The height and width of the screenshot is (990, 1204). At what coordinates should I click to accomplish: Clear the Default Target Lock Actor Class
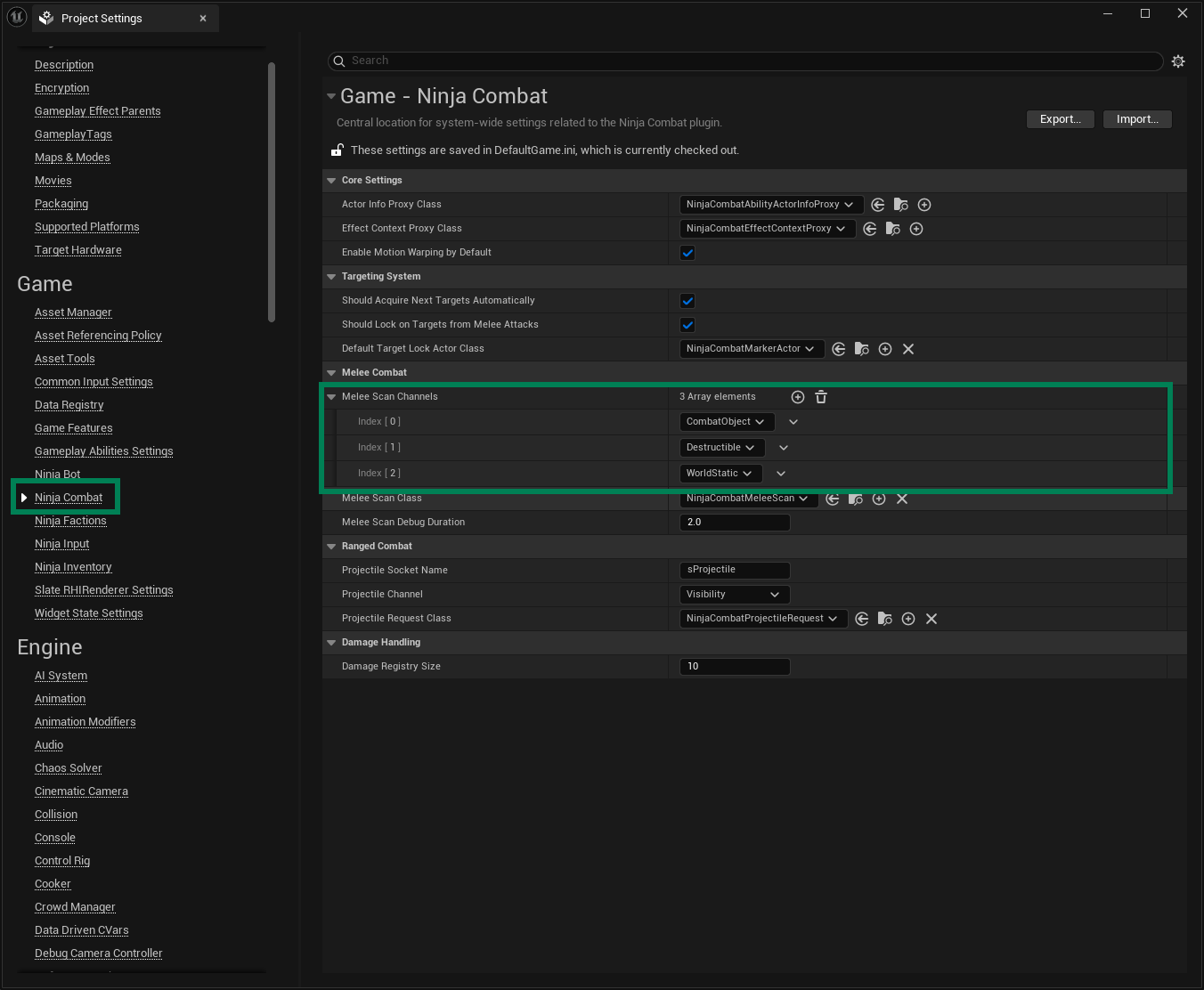[908, 349]
